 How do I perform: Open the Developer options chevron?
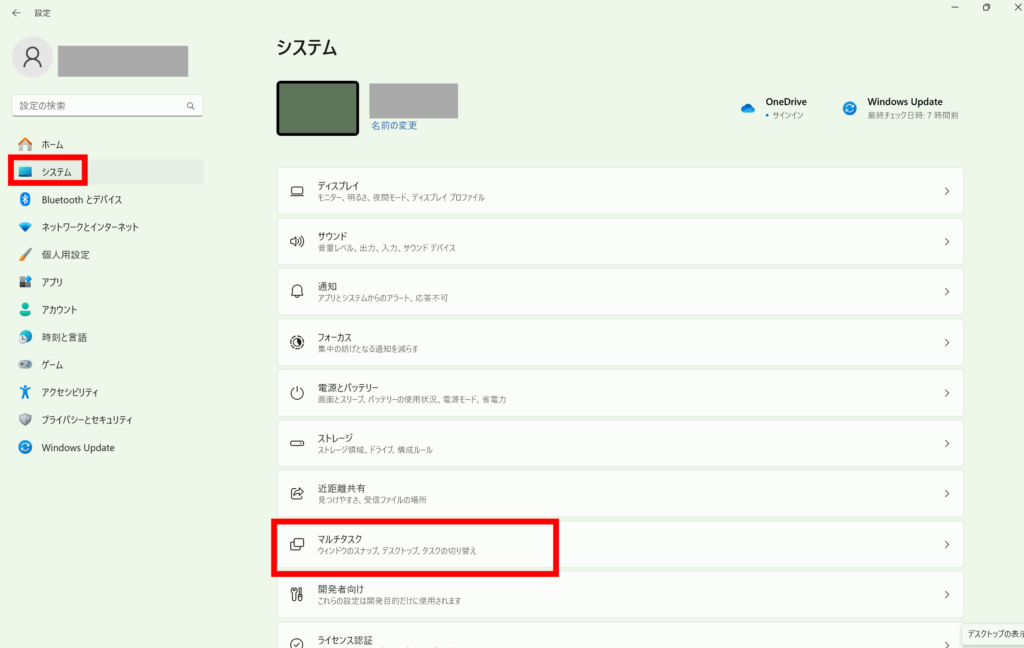tap(946, 594)
